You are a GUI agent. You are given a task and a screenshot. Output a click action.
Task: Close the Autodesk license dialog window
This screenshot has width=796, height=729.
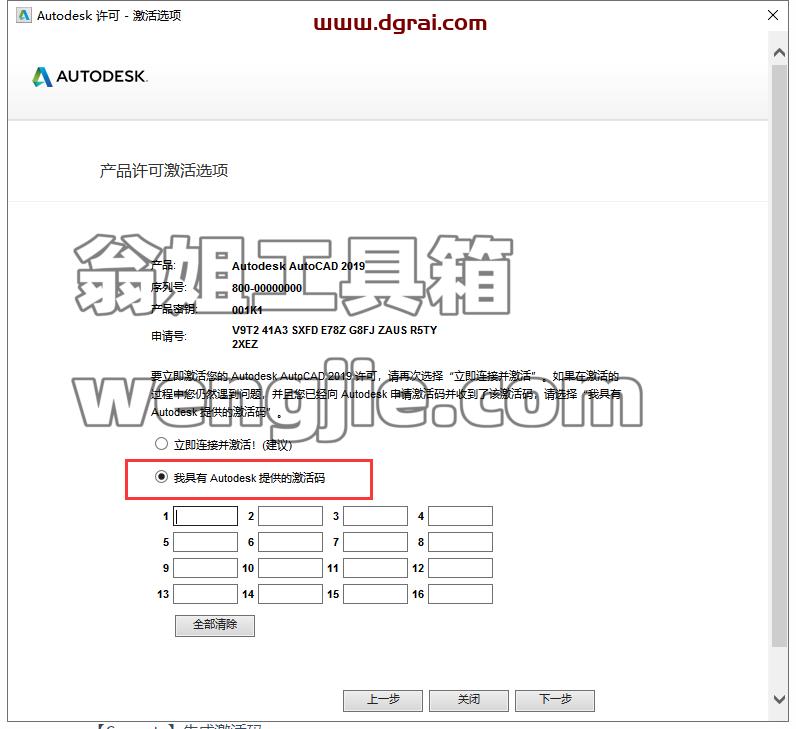pyautogui.click(x=773, y=15)
